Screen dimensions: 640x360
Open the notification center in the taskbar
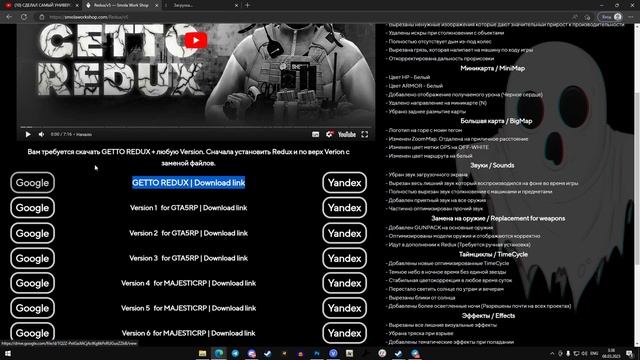tap(629, 353)
